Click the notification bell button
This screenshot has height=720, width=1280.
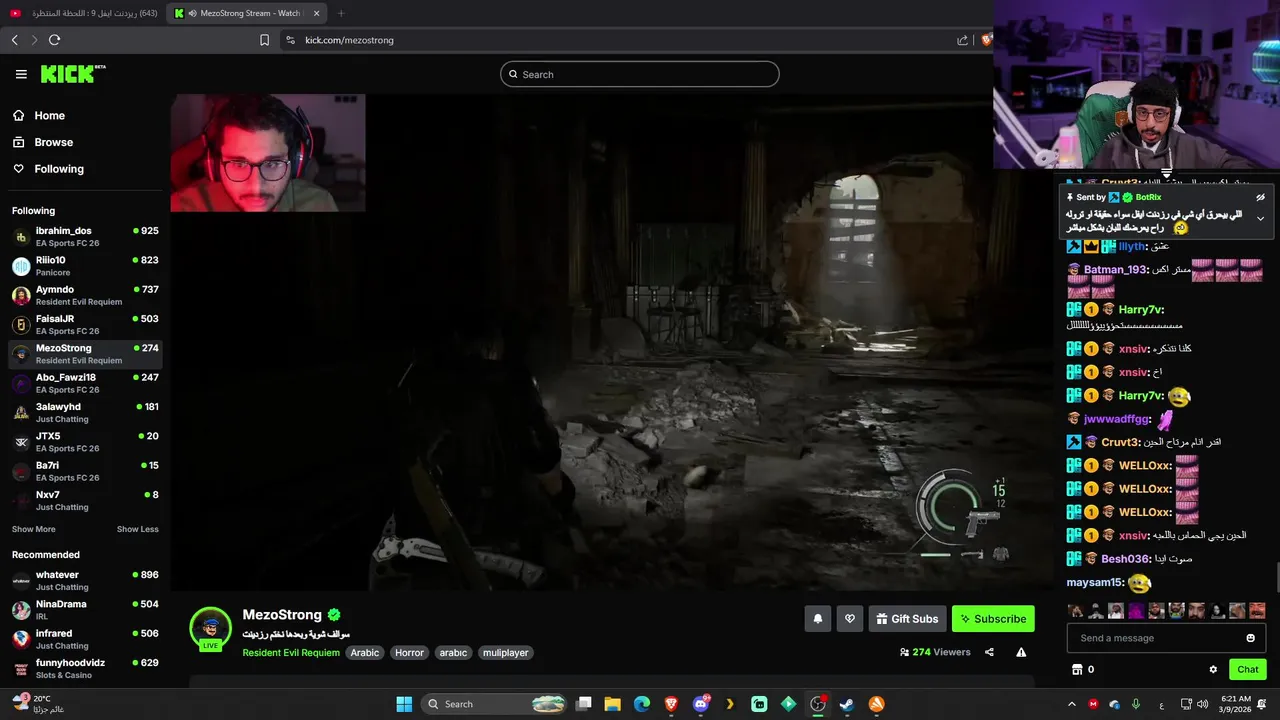[817, 619]
